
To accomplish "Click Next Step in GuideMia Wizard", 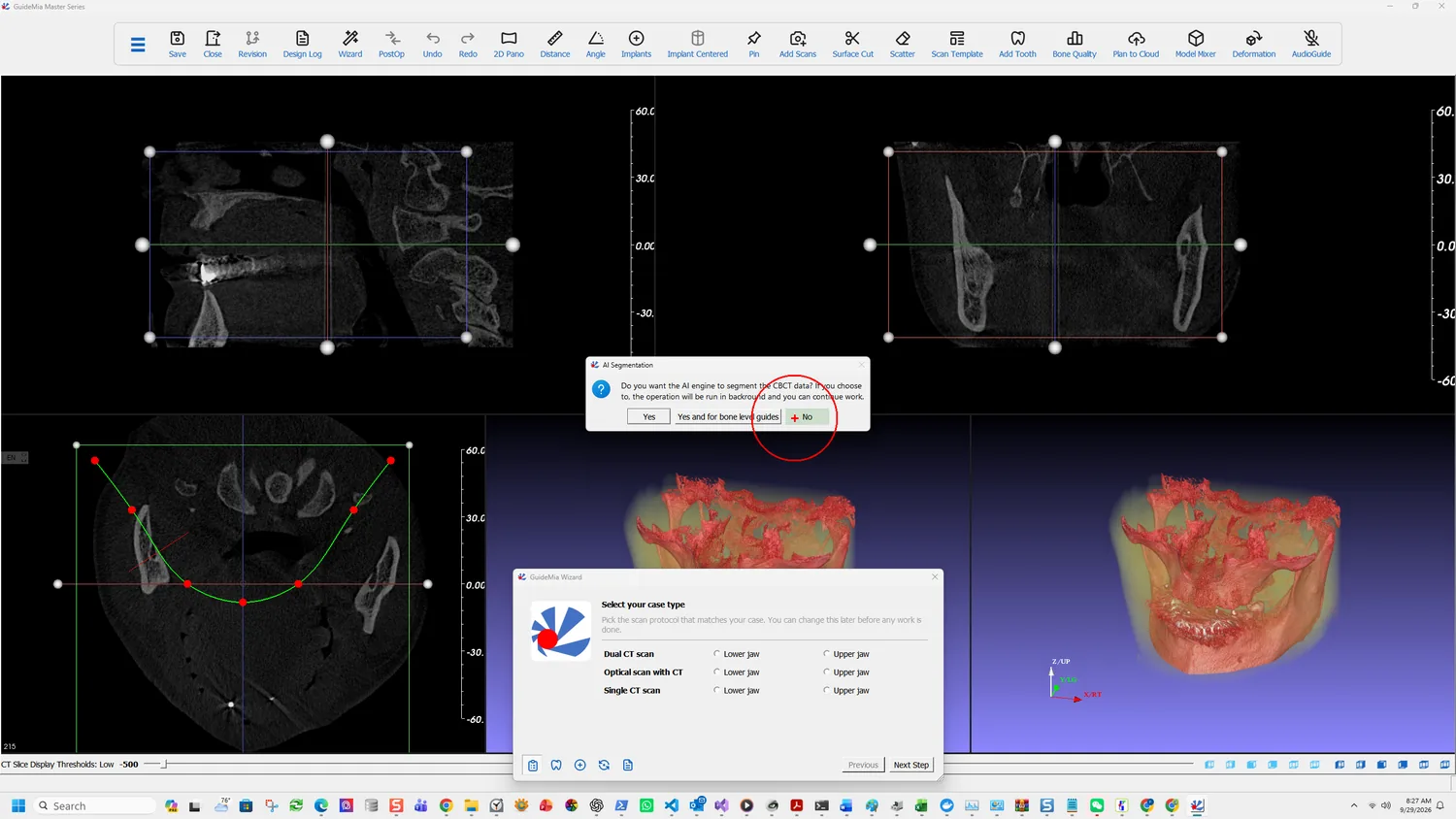I will [911, 765].
